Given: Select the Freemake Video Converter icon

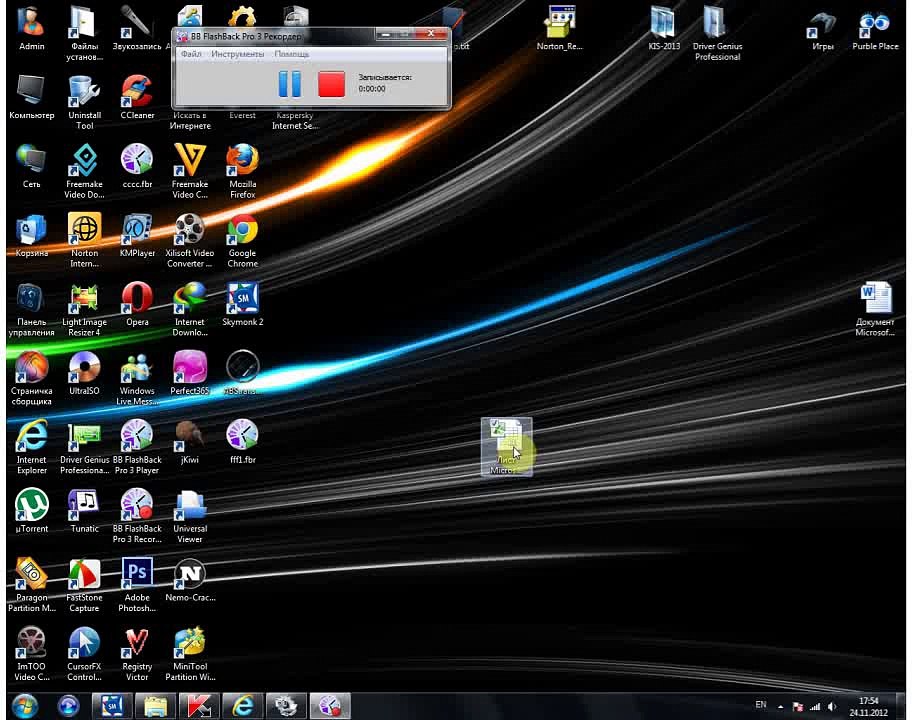Looking at the screenshot, I should (x=190, y=171).
